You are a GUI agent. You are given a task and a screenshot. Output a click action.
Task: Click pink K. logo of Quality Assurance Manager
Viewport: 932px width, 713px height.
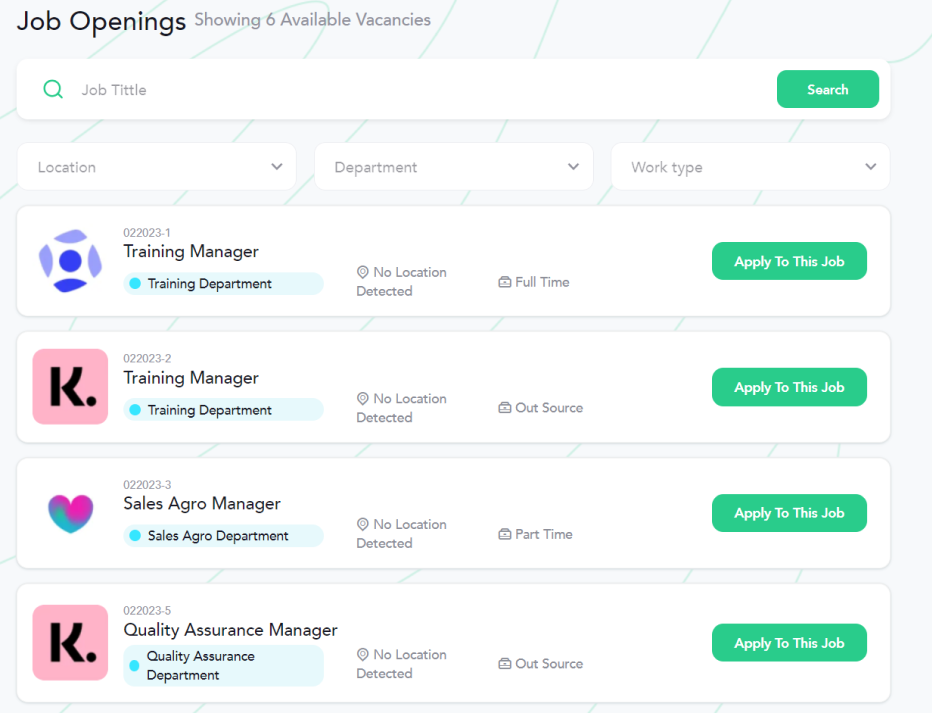pos(70,643)
